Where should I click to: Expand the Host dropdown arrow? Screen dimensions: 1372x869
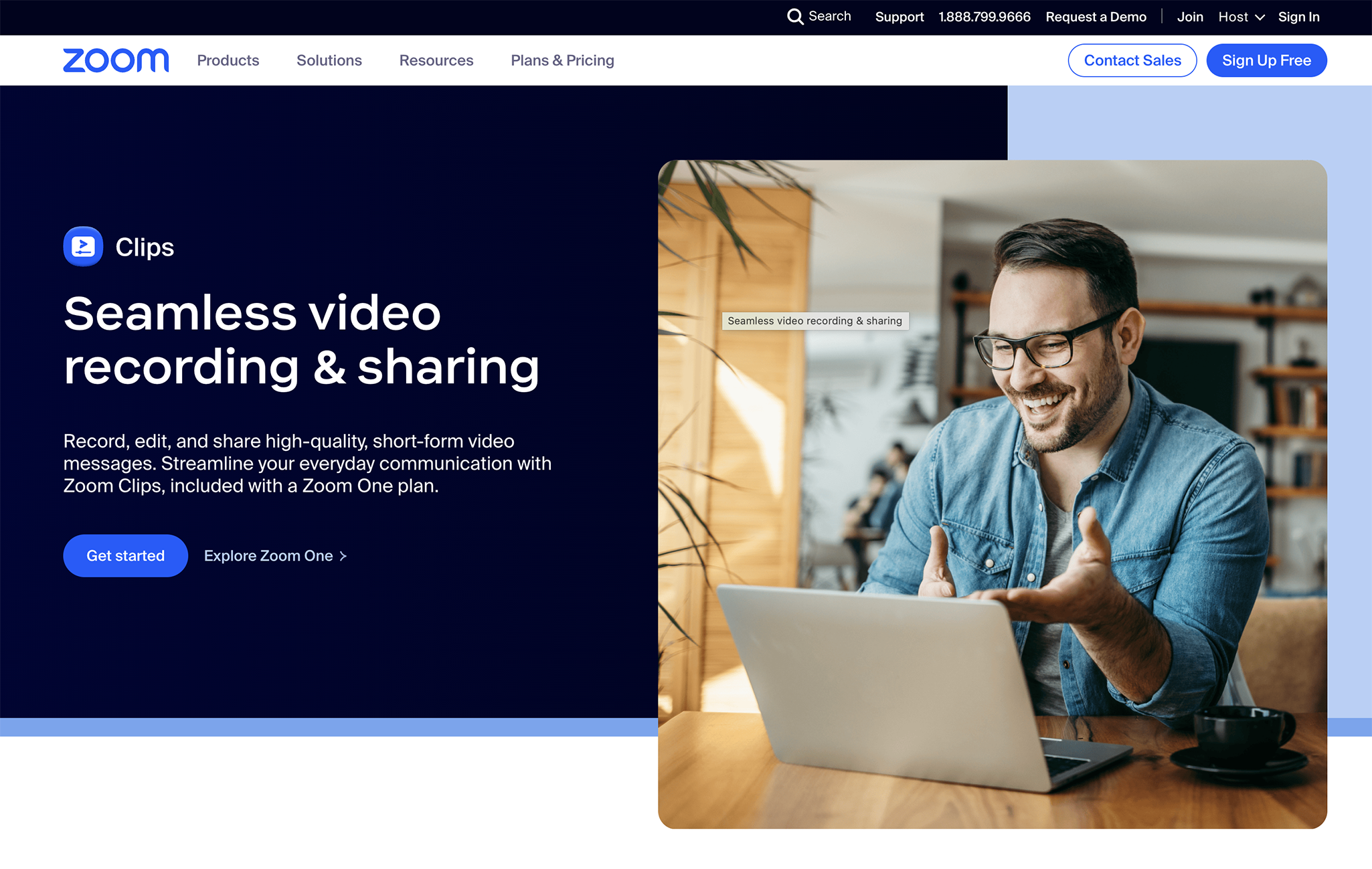click(1260, 17)
